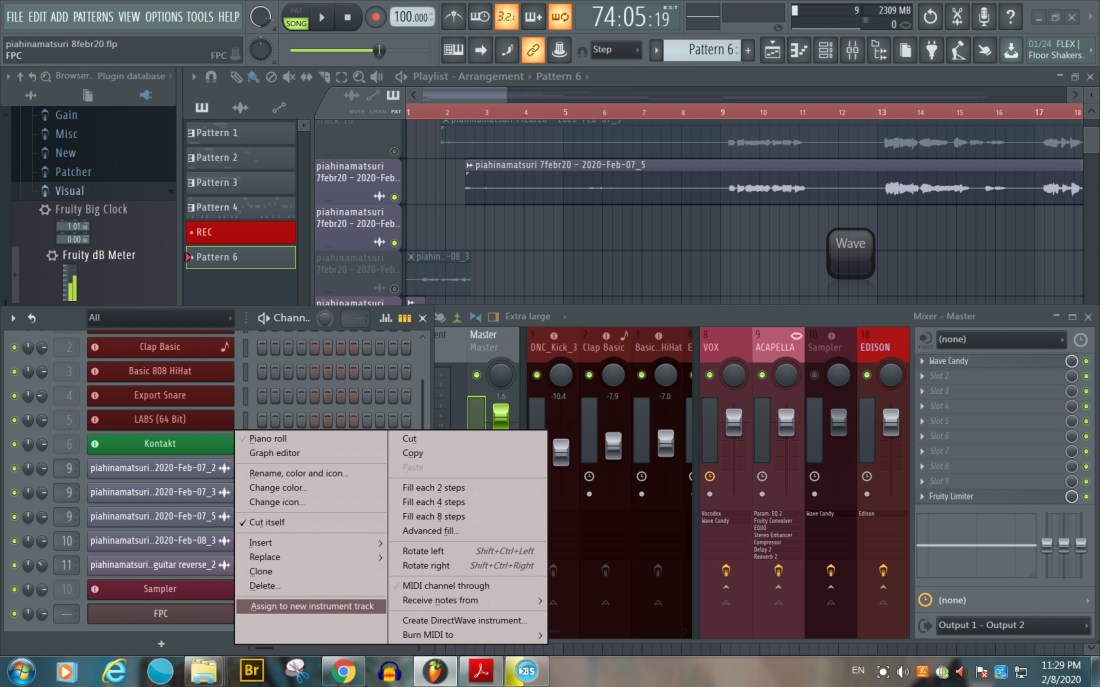Click the metronome icon
The height and width of the screenshot is (687, 1100).
(454, 17)
